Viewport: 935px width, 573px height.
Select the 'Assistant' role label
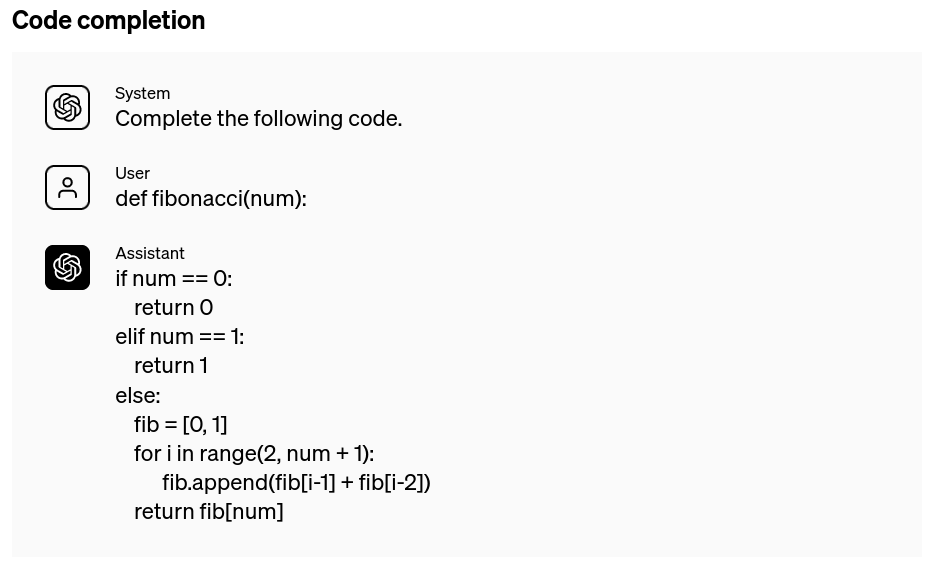tap(149, 253)
